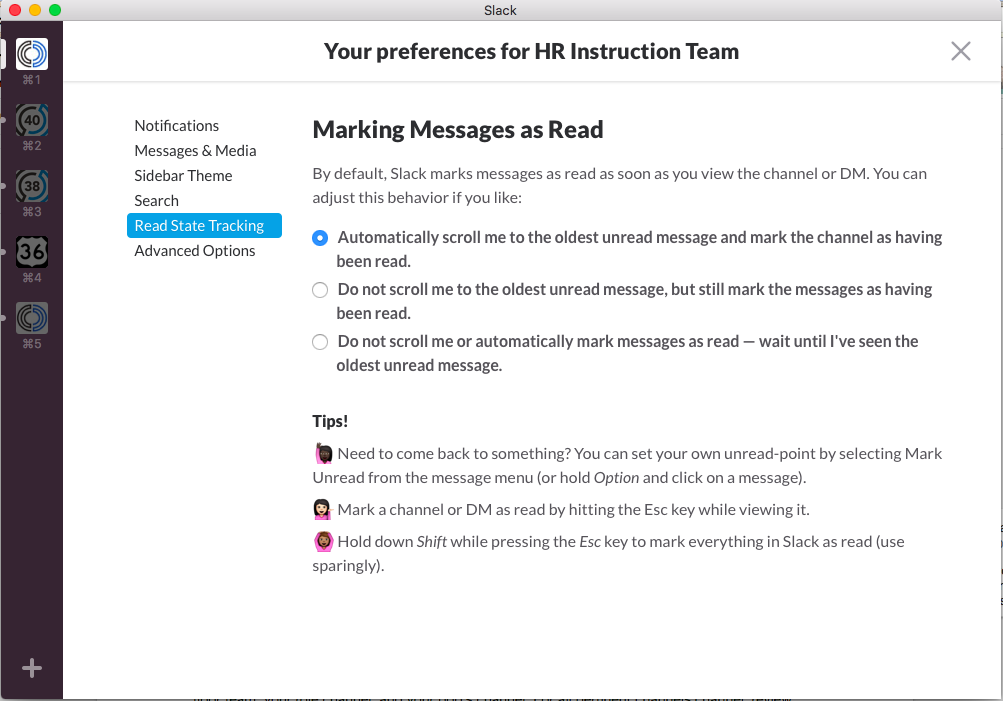Open the Advanced Options preferences section
The image size is (1003, 701).
point(194,251)
